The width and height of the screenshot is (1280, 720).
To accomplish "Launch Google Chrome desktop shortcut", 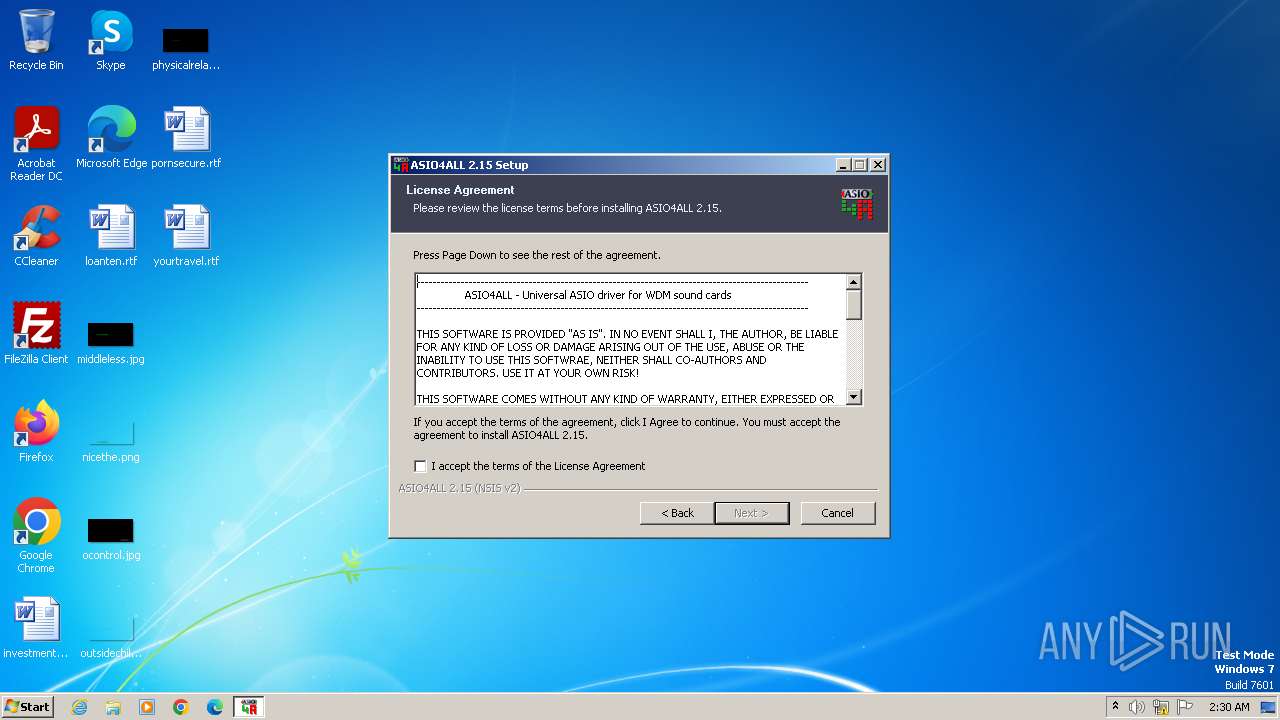I will pyautogui.click(x=36, y=536).
